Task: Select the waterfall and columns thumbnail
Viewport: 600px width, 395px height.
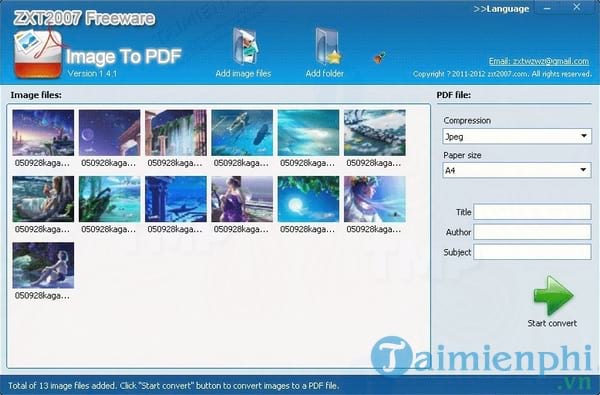Action: [176, 133]
